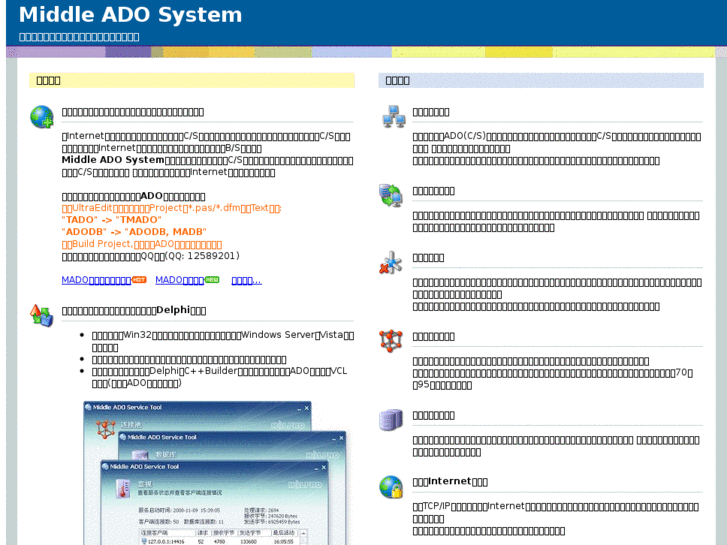Click the paragraph line starting with TCP/IP
727x545 pixels.
(x=555, y=507)
